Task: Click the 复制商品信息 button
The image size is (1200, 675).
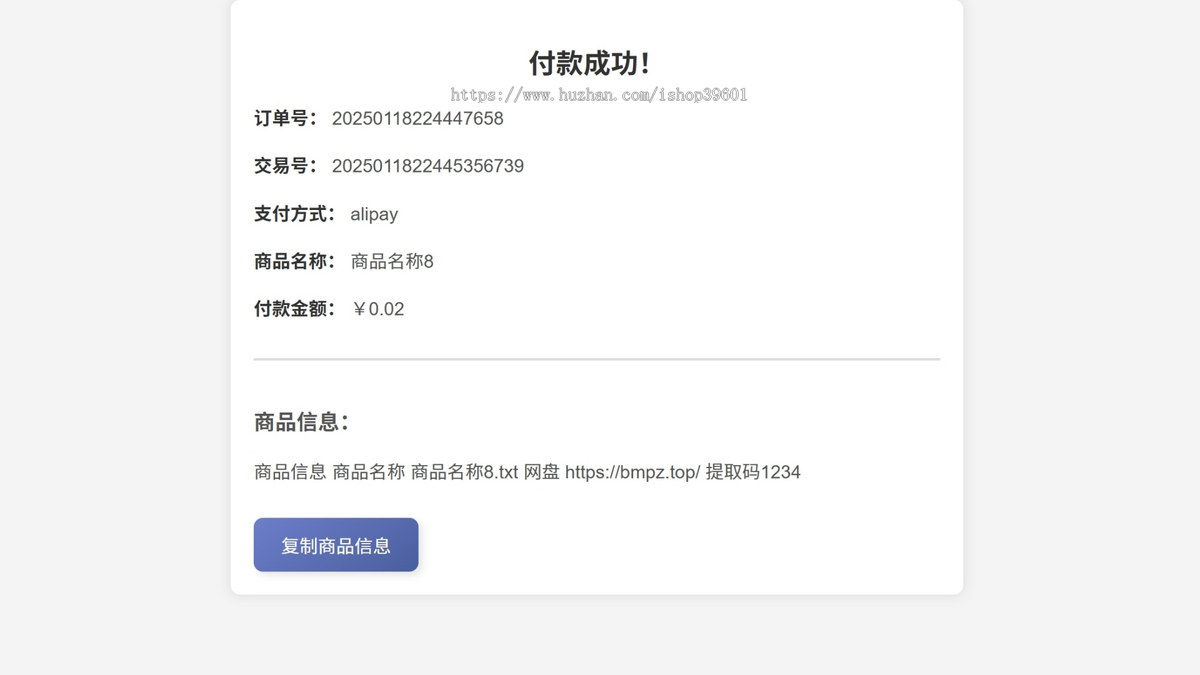Action: click(336, 545)
